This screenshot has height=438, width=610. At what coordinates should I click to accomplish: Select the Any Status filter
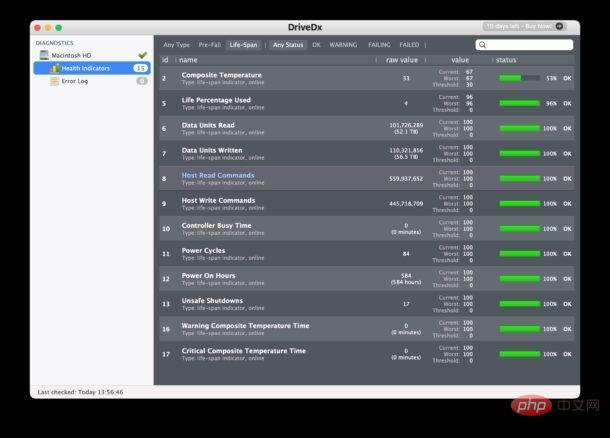tap(288, 45)
